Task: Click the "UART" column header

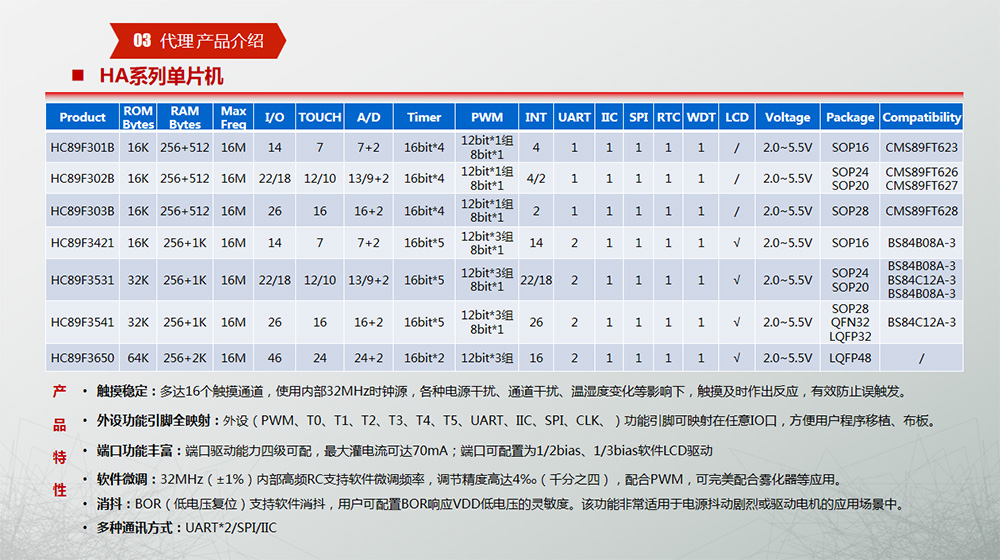Action: 574,117
